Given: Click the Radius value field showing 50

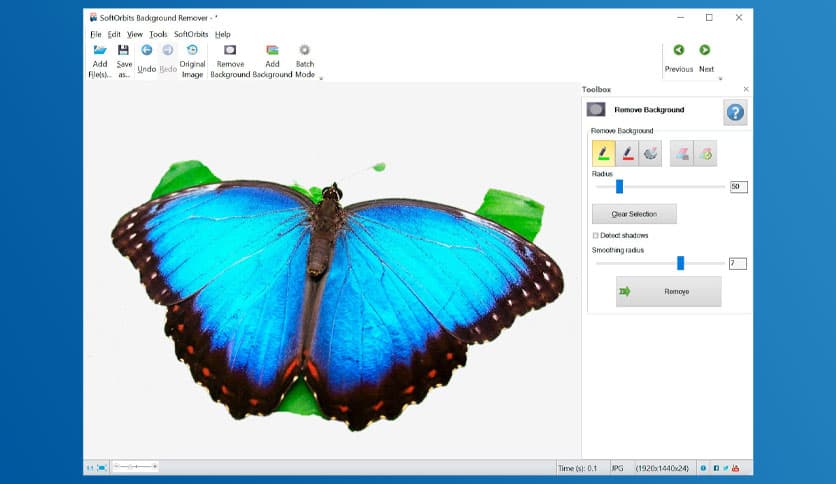Looking at the screenshot, I should pyautogui.click(x=738, y=187).
